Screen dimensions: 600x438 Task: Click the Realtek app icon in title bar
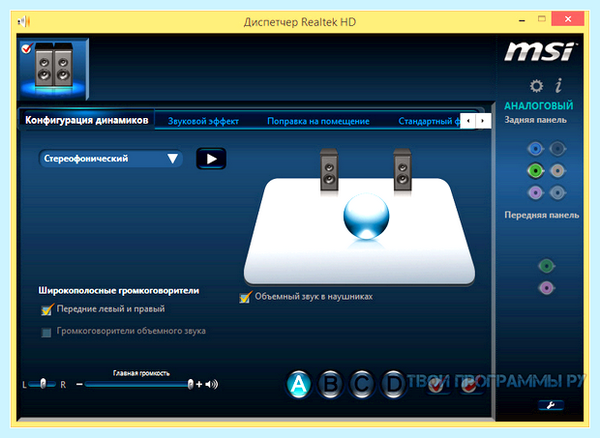tap(24, 21)
